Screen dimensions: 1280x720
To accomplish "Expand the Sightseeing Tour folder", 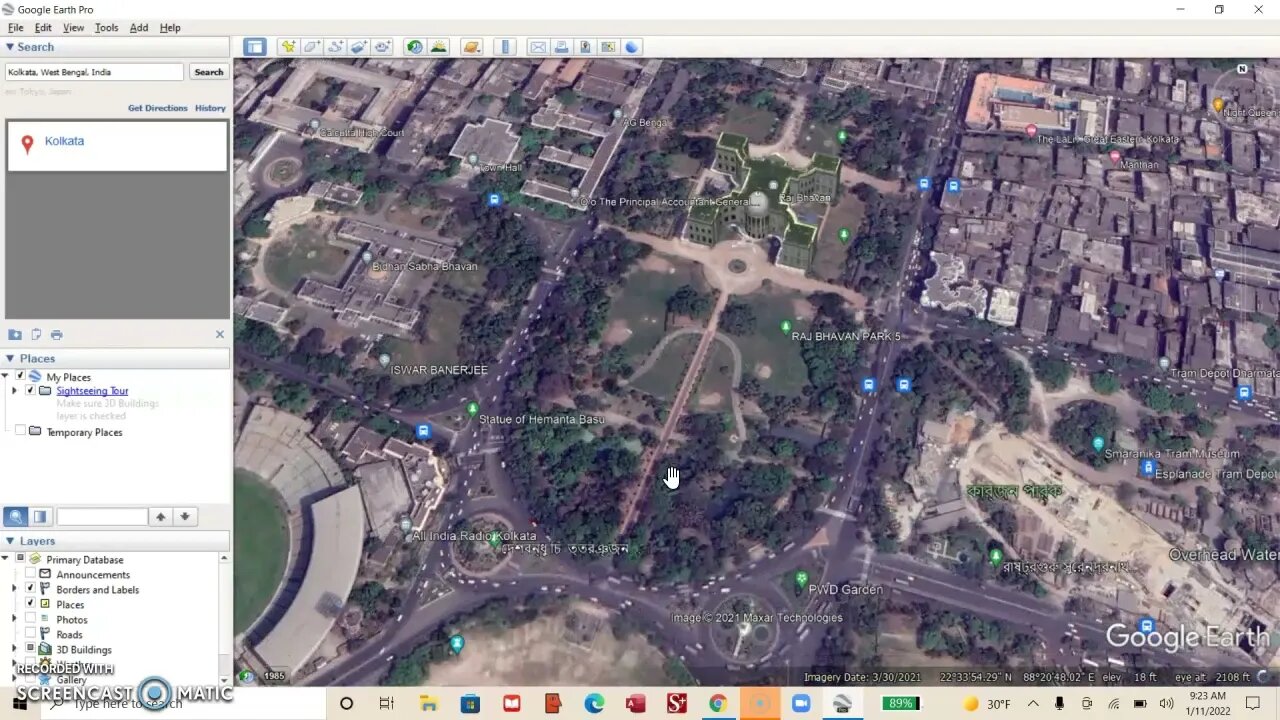I will coord(14,390).
